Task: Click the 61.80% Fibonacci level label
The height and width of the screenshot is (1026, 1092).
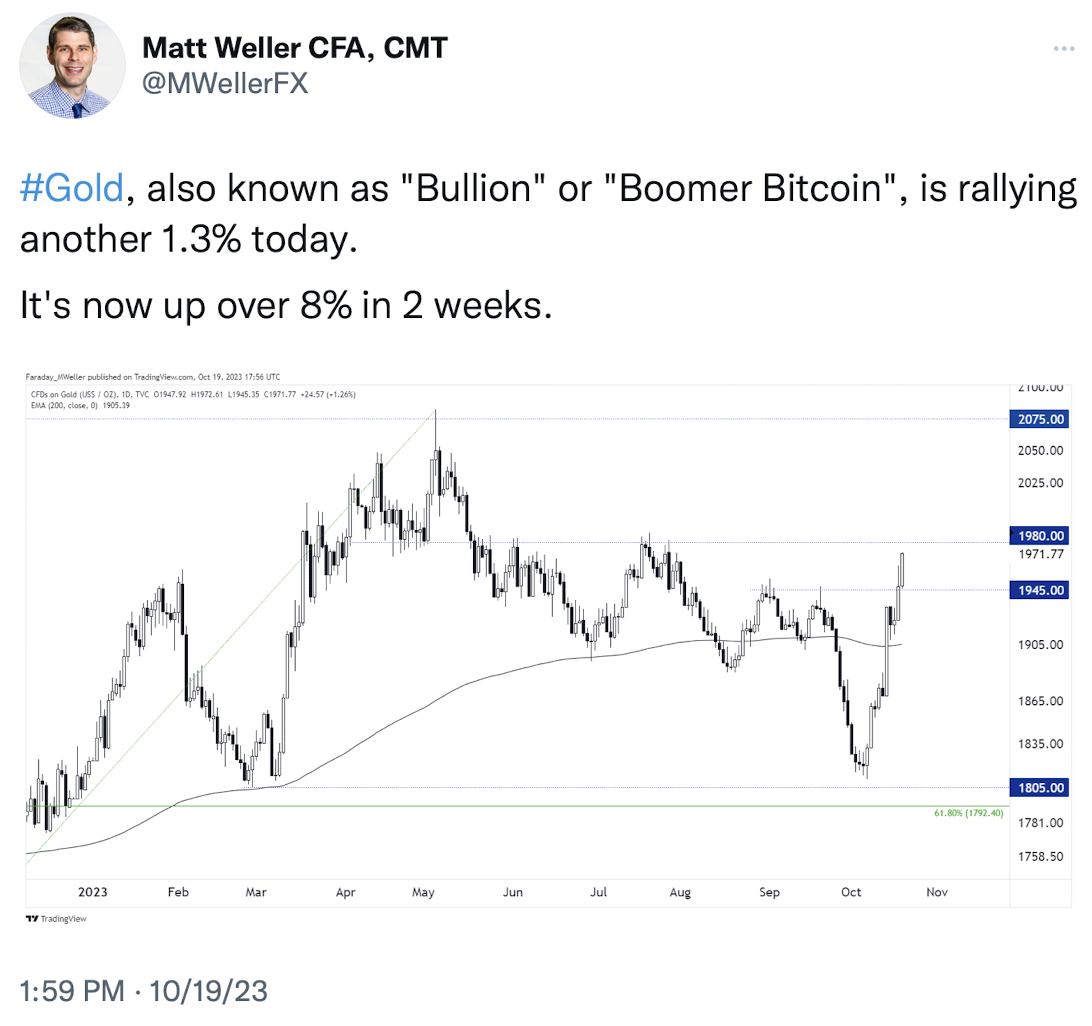Action: (x=968, y=813)
